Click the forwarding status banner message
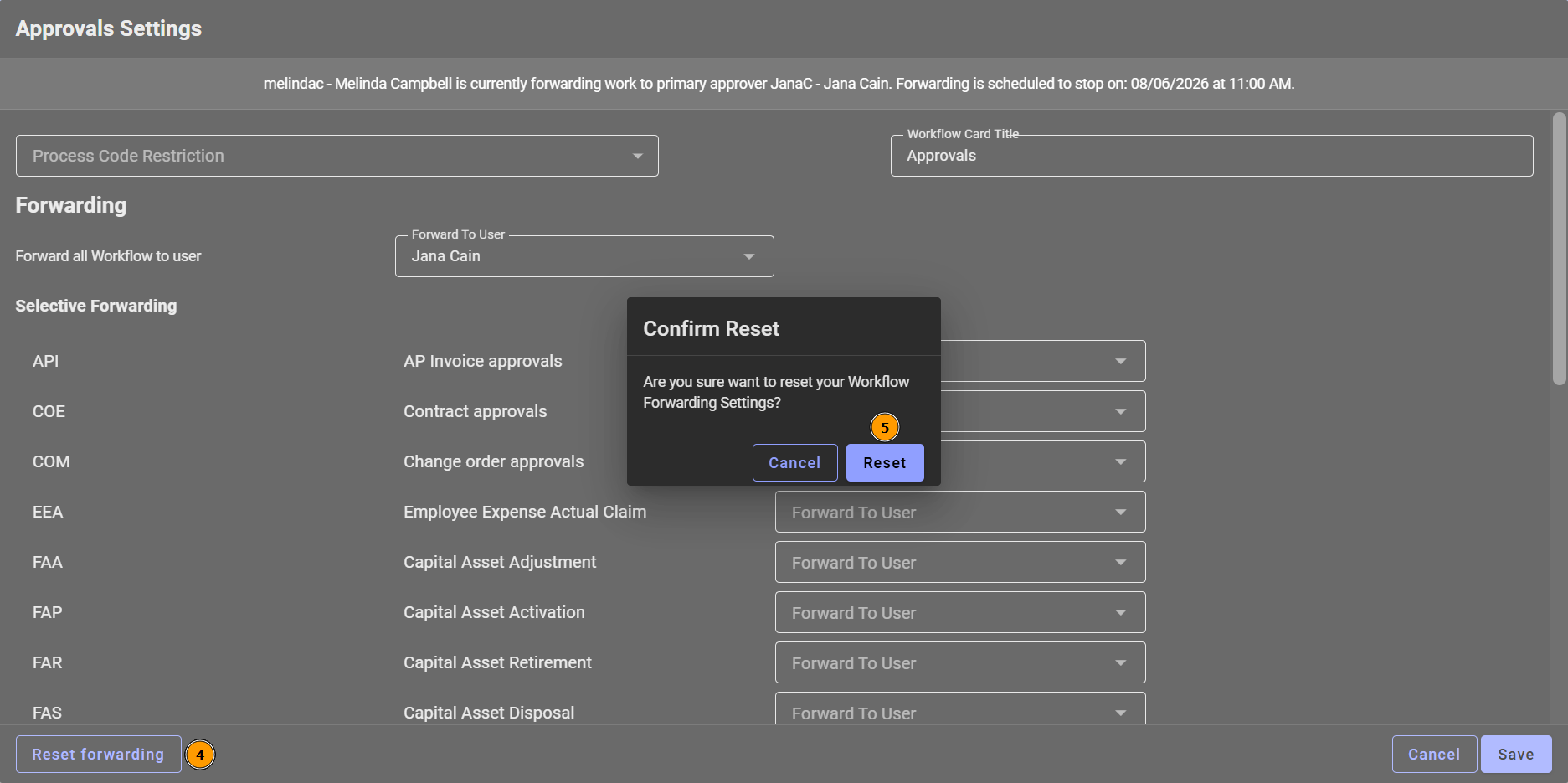The image size is (1568, 783). pyautogui.click(x=779, y=84)
